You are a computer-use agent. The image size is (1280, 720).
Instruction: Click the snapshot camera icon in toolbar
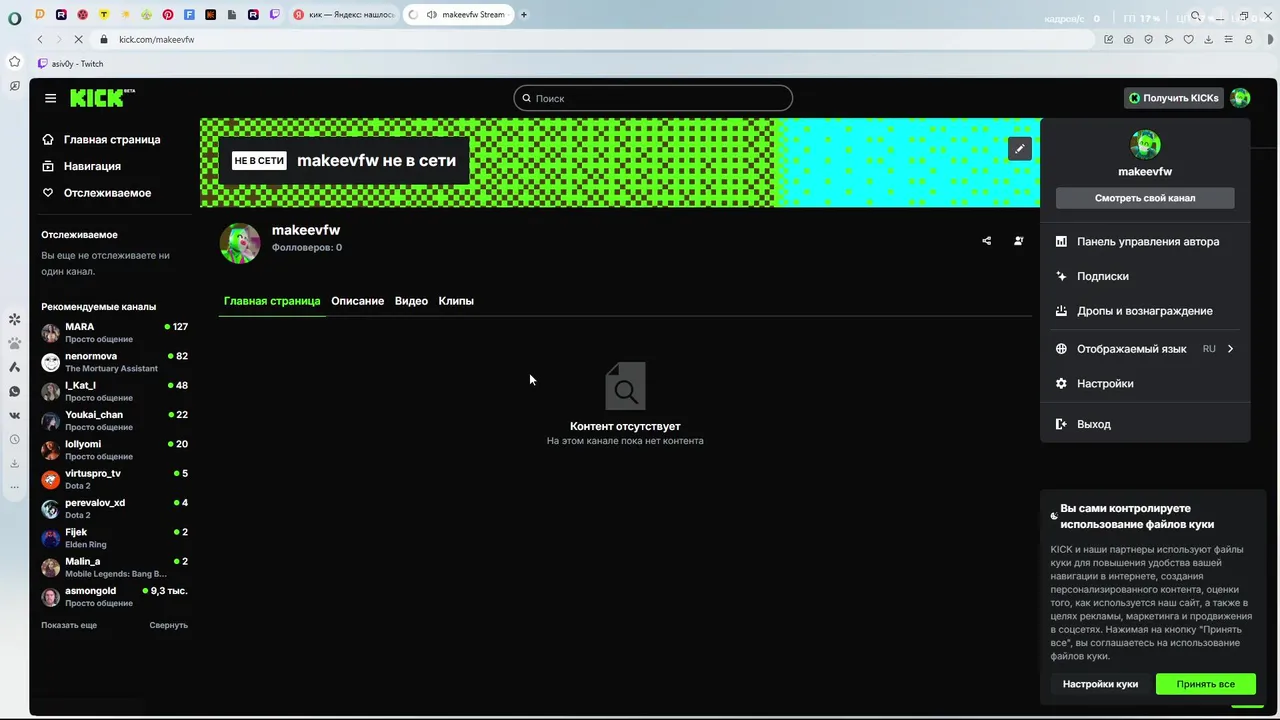1129,39
